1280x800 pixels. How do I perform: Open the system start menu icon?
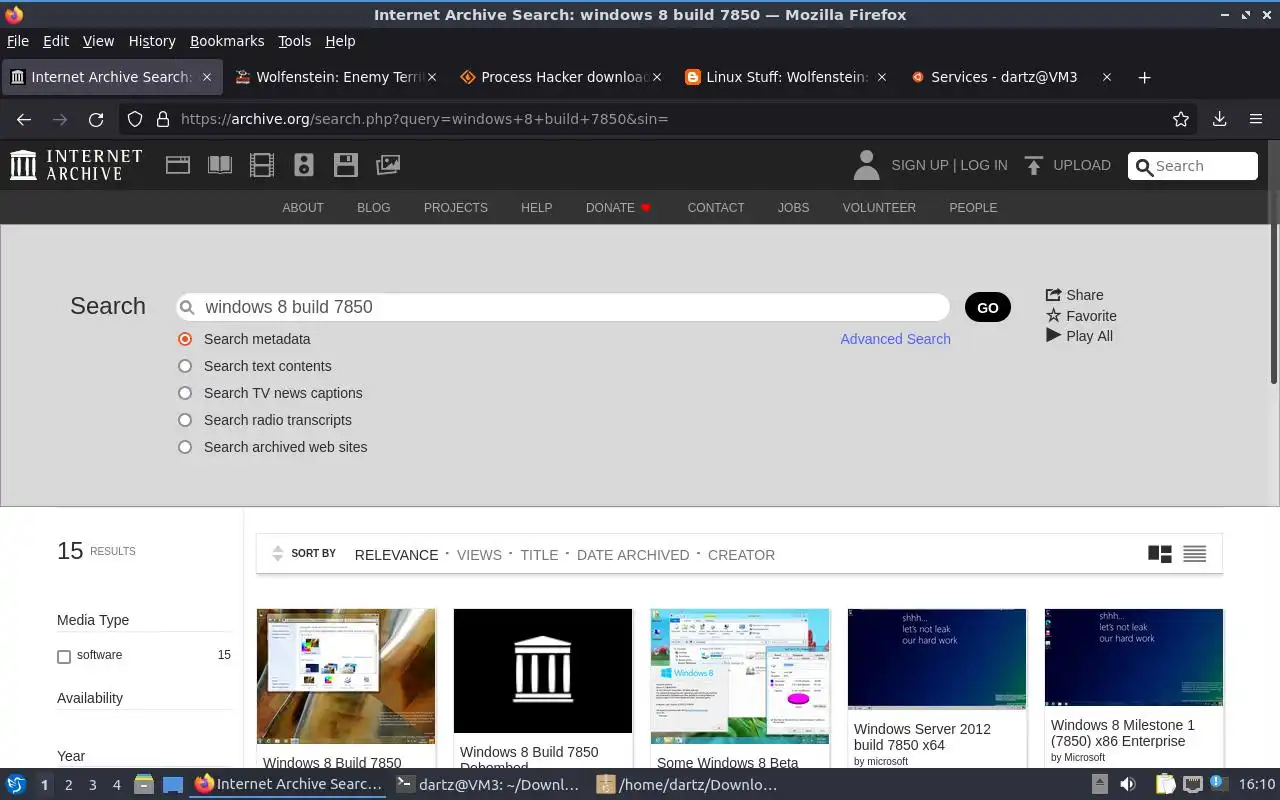click(x=16, y=784)
